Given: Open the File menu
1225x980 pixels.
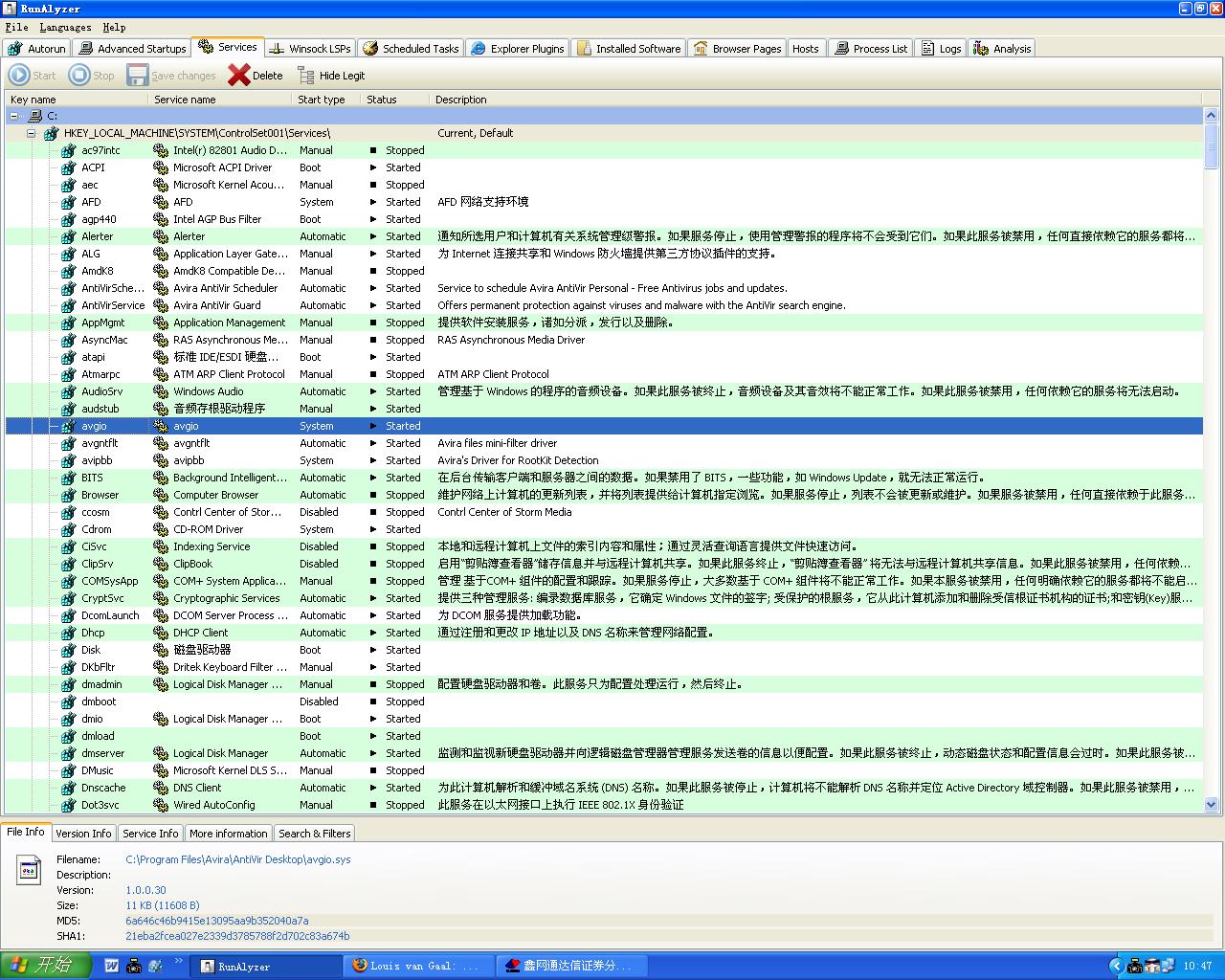Looking at the screenshot, I should (16, 28).
